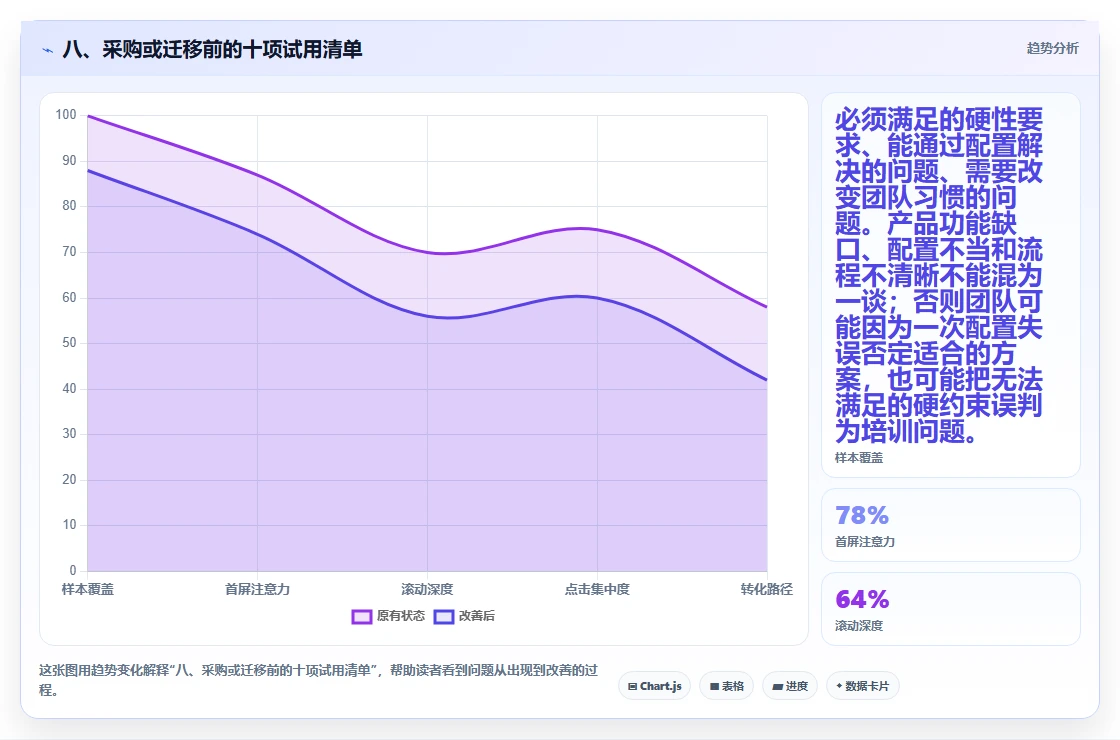Click the large purple text in the top-right card
1120x740 pixels.
[939, 276]
